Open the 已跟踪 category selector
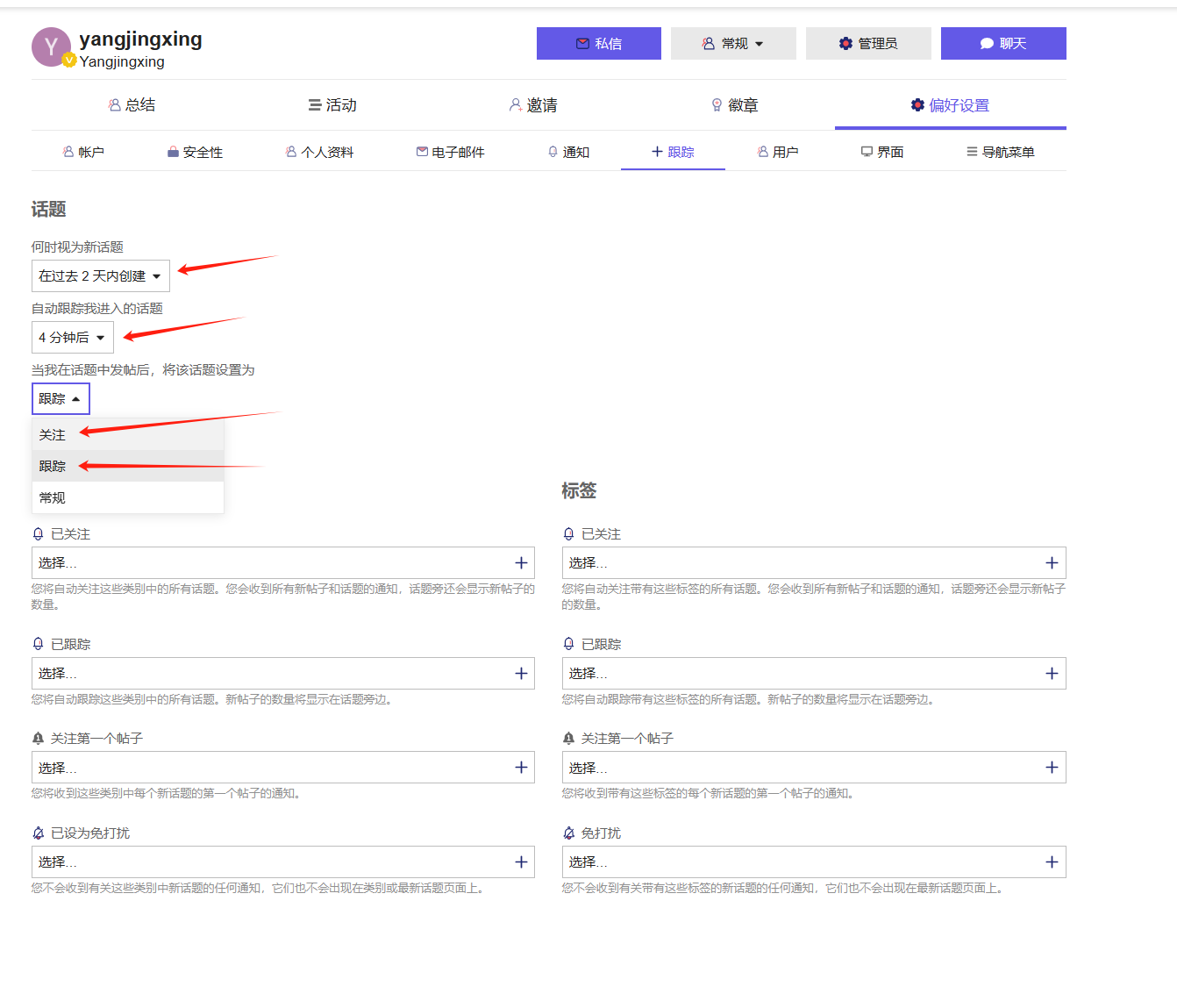The height and width of the screenshot is (1008, 1177). coord(282,674)
